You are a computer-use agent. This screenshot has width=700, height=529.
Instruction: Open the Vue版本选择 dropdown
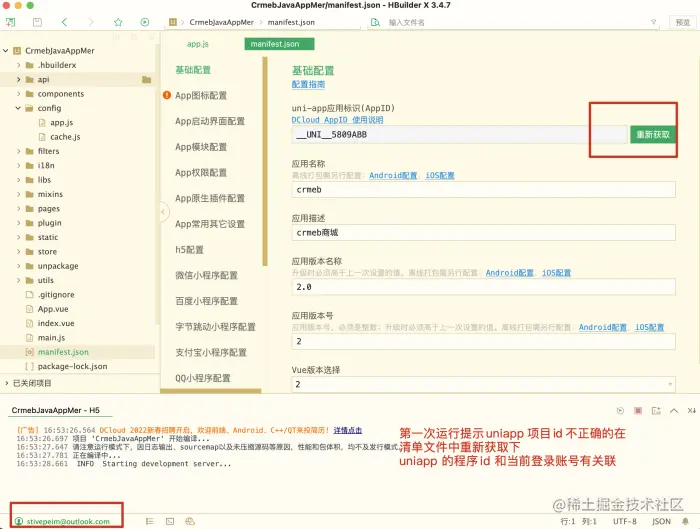pyautogui.click(x=483, y=384)
